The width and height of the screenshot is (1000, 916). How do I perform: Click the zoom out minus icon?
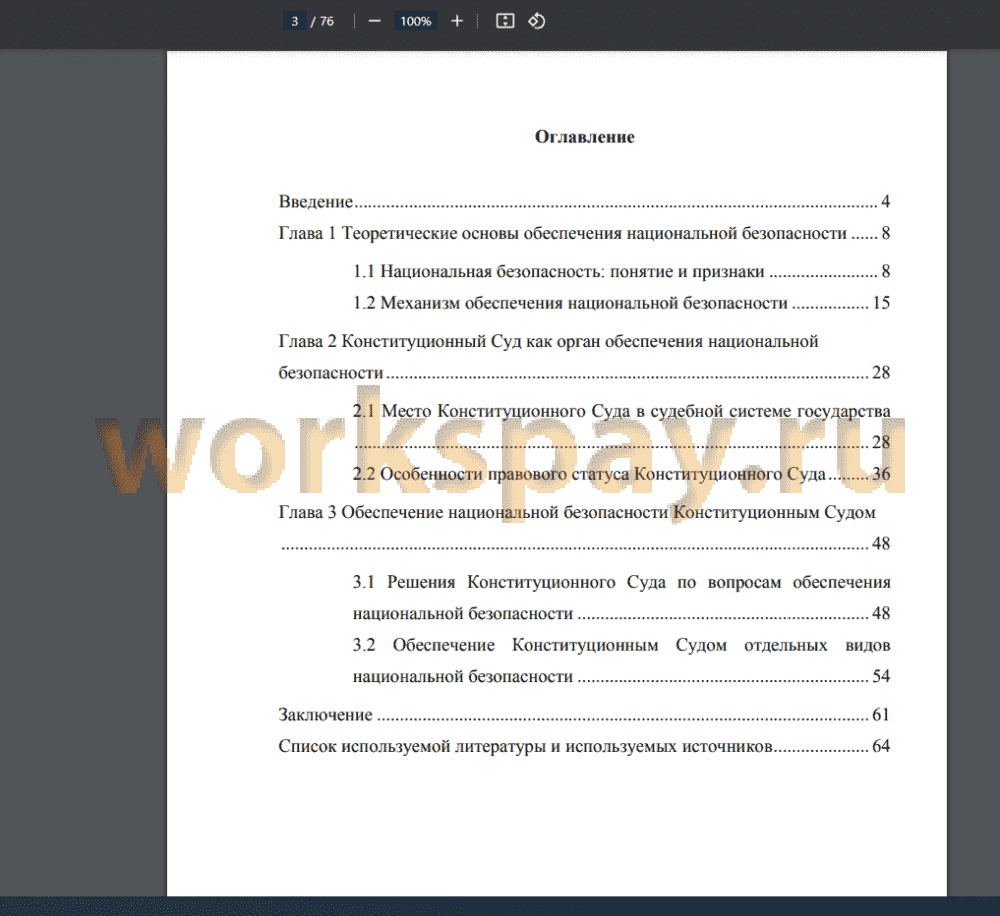tap(374, 21)
